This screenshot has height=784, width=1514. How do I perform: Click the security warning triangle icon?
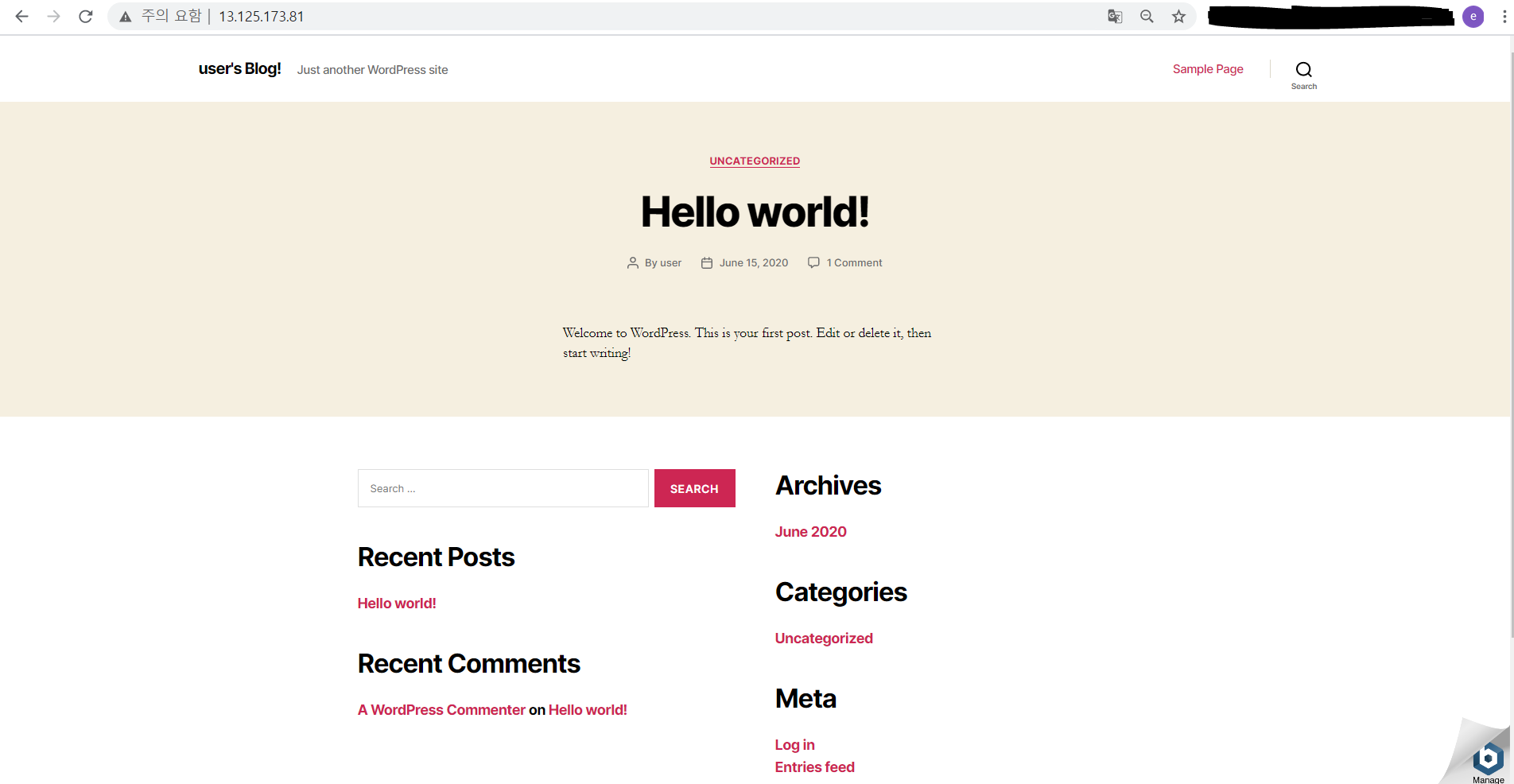(x=126, y=17)
